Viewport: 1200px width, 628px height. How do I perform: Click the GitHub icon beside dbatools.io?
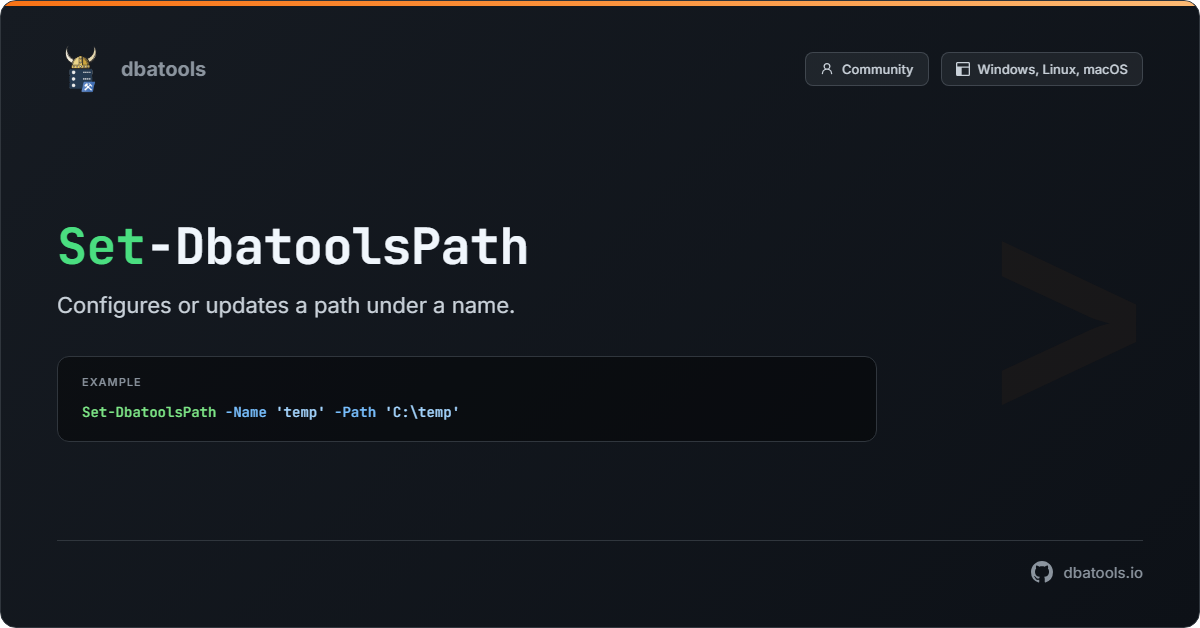[1042, 572]
